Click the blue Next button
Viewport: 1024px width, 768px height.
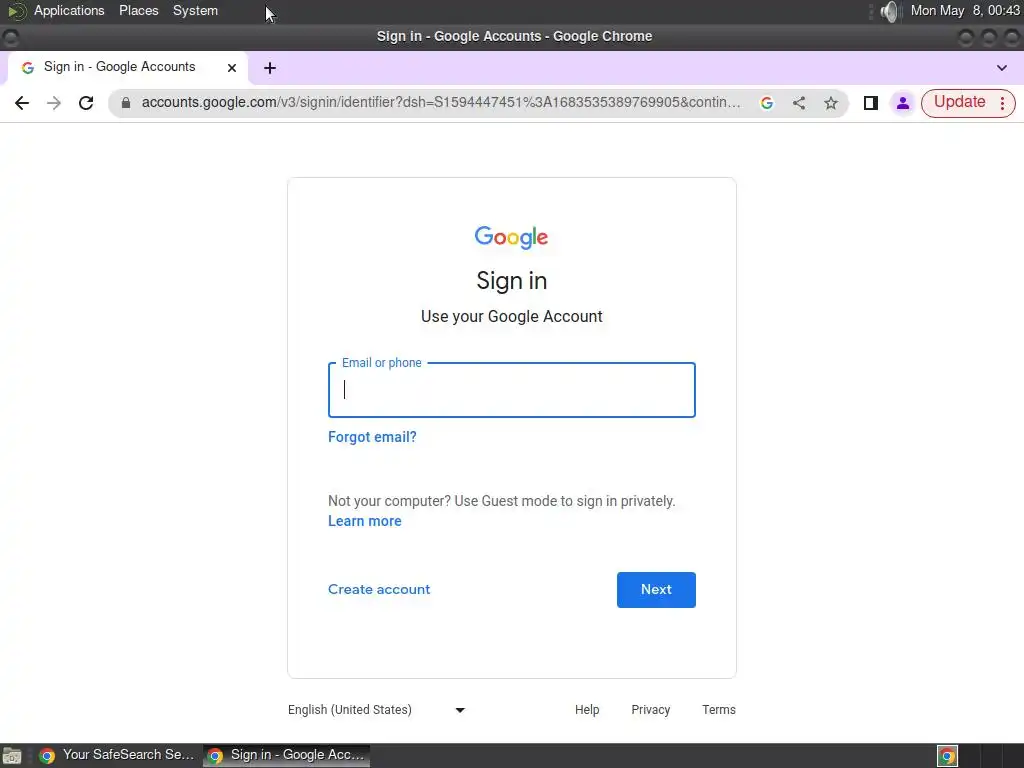pyautogui.click(x=656, y=590)
